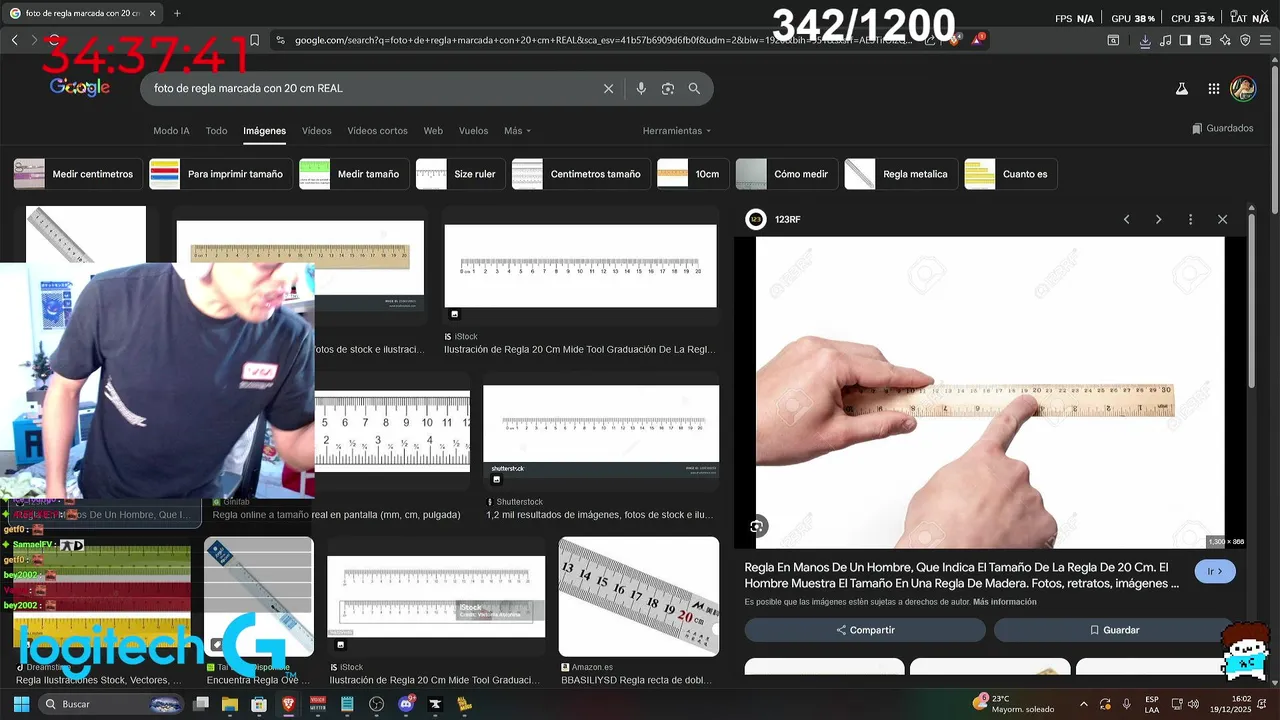
Task: Submit search with the magnifier icon
Action: tap(694, 89)
